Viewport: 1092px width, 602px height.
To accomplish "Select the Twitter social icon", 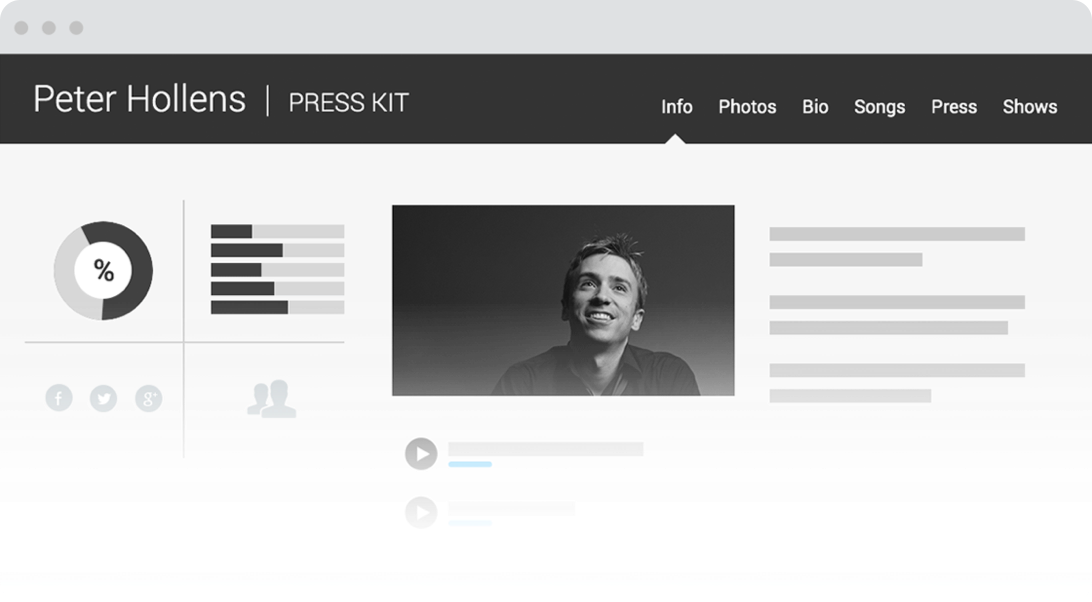I will tap(103, 398).
